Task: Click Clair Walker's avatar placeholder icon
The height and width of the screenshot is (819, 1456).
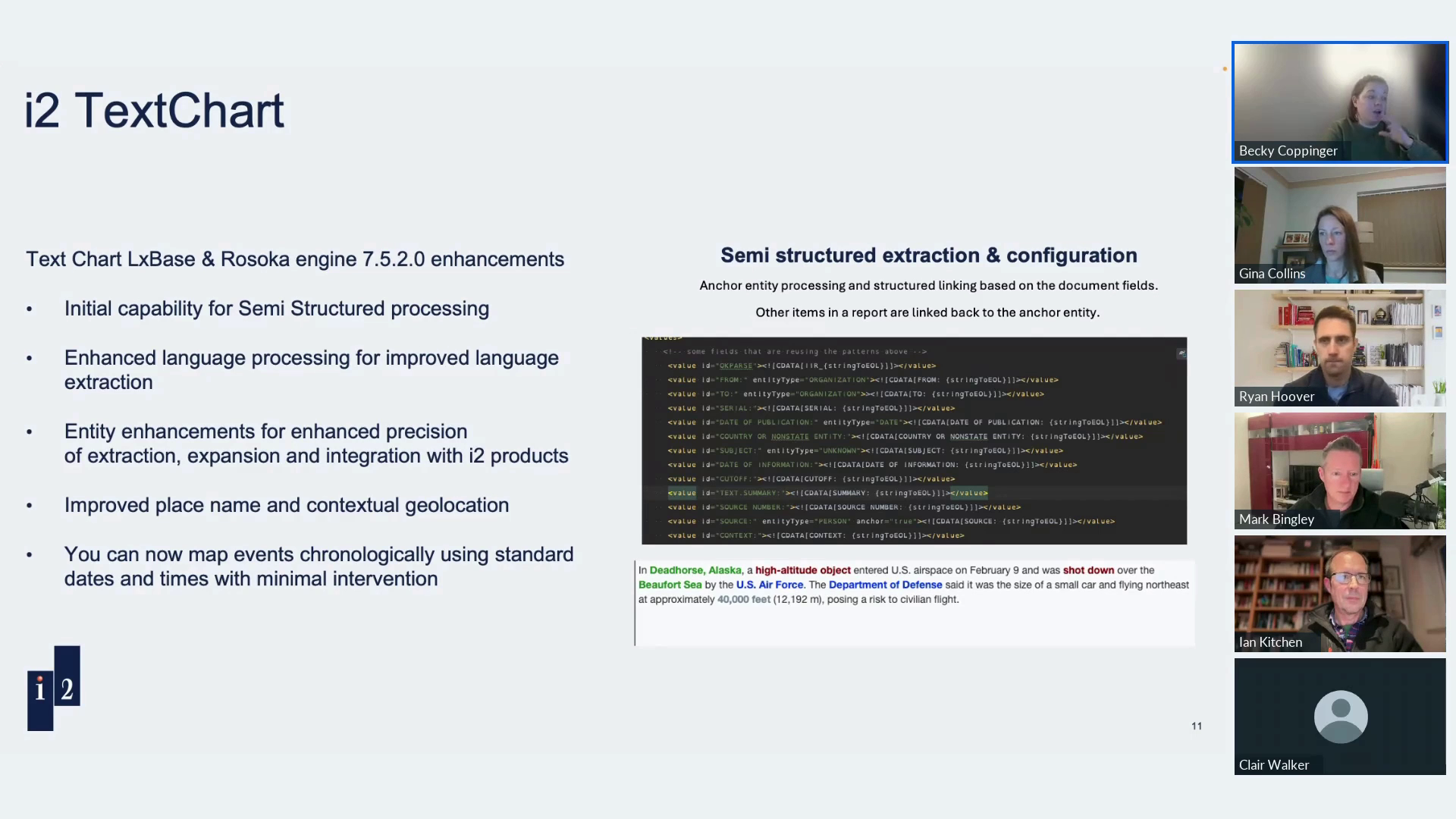Action: click(x=1340, y=717)
